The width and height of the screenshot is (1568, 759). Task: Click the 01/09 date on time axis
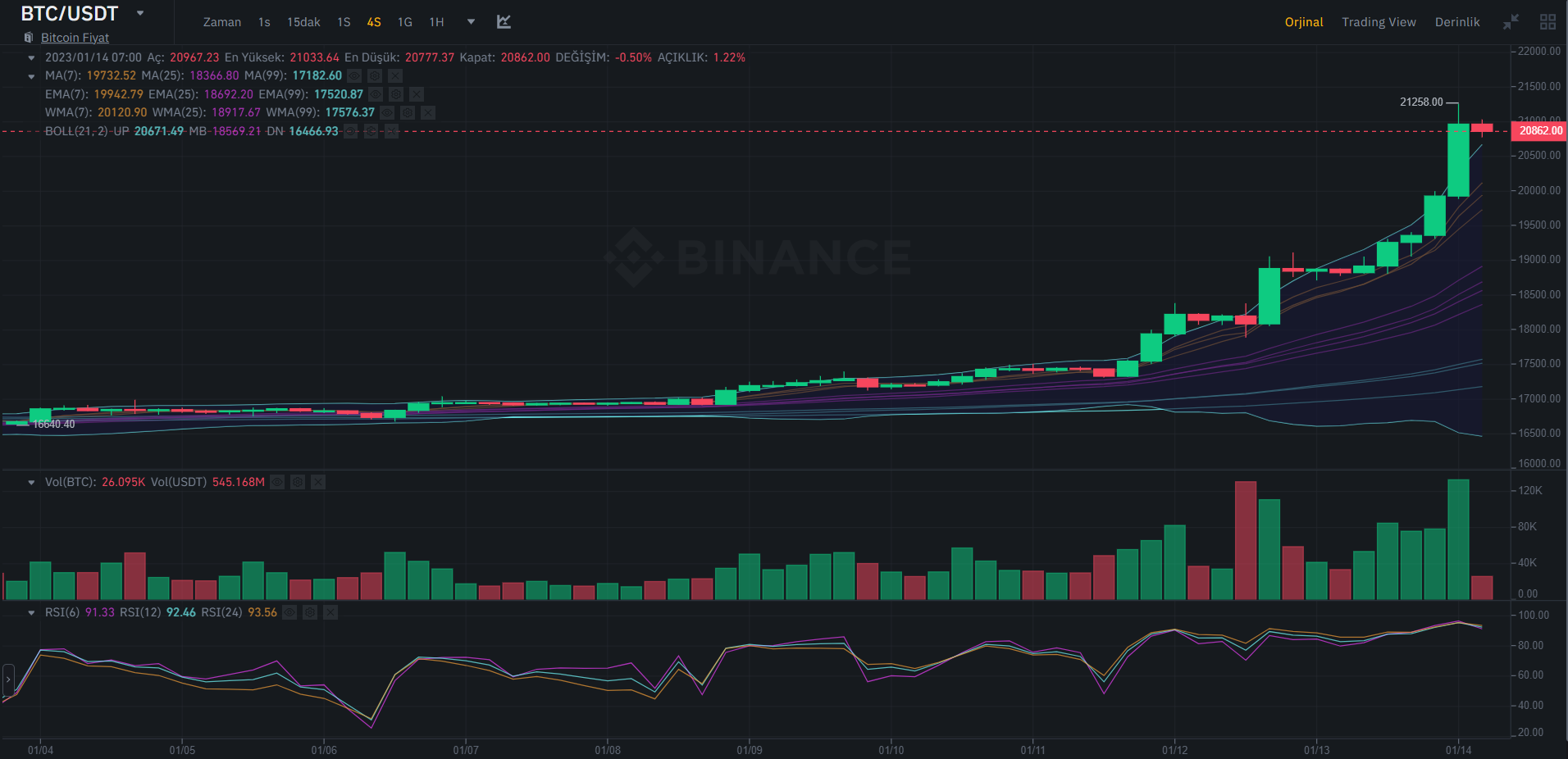point(750,750)
